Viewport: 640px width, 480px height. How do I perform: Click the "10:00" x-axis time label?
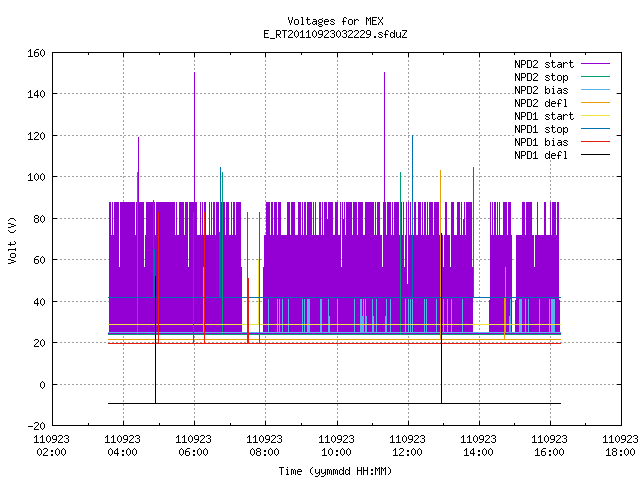[x=336, y=452]
